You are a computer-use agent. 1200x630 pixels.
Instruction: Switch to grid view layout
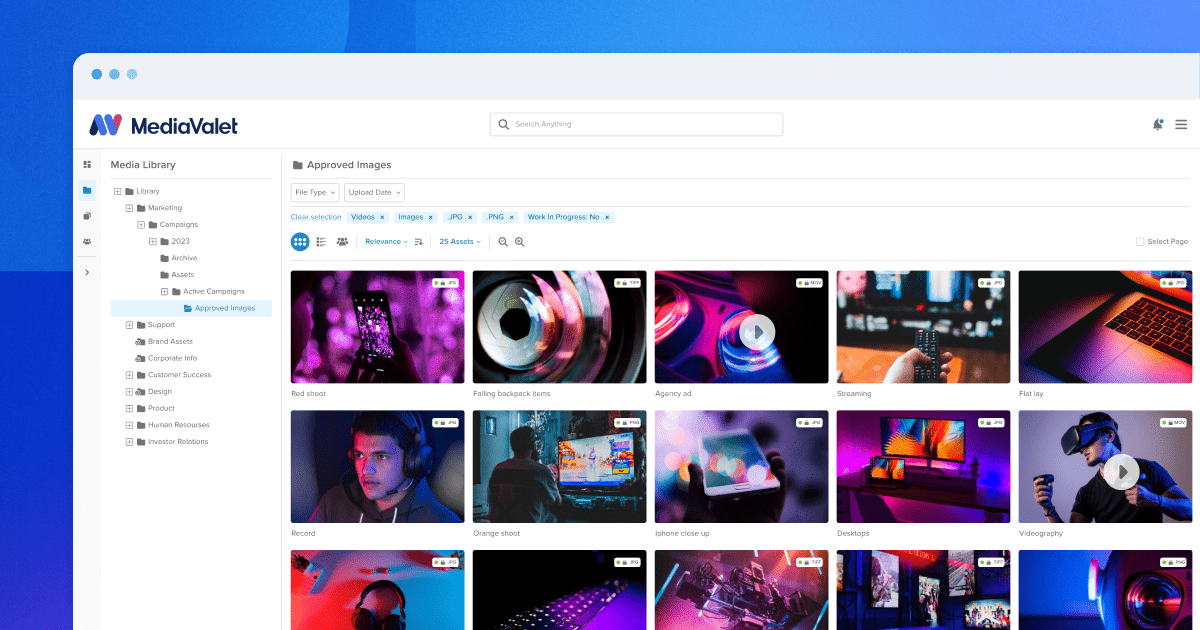tap(300, 242)
